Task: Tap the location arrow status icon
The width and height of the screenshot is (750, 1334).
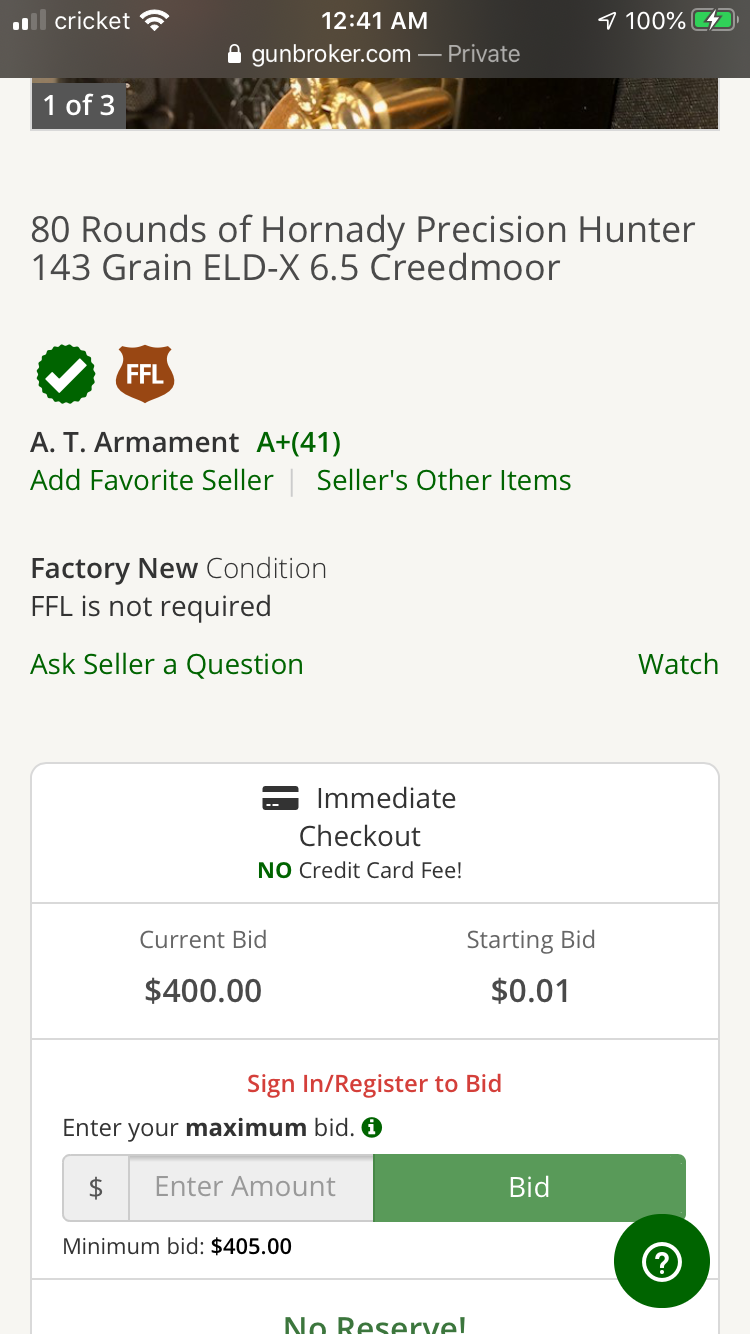Action: tap(607, 20)
